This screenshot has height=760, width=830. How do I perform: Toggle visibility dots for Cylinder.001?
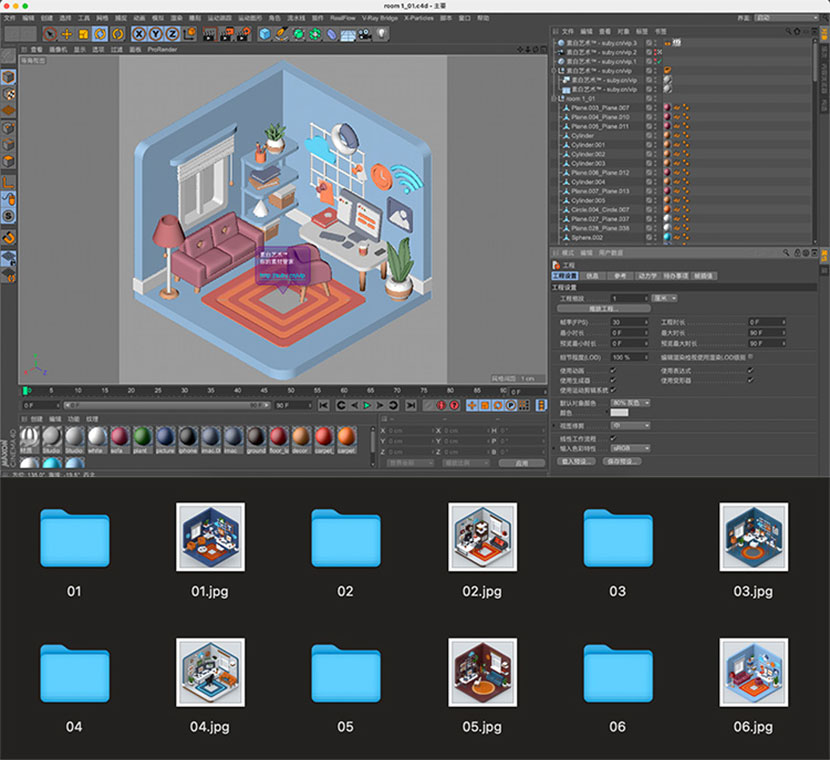click(x=655, y=145)
